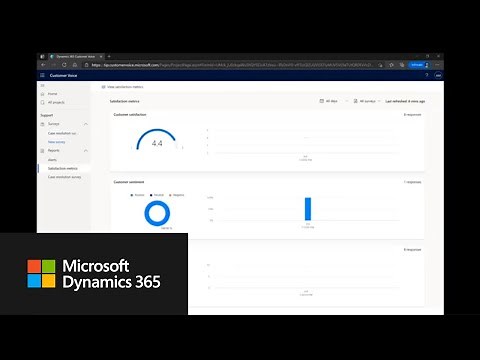
Task: Go to the browser home page icon
Action: (x=75, y=65)
